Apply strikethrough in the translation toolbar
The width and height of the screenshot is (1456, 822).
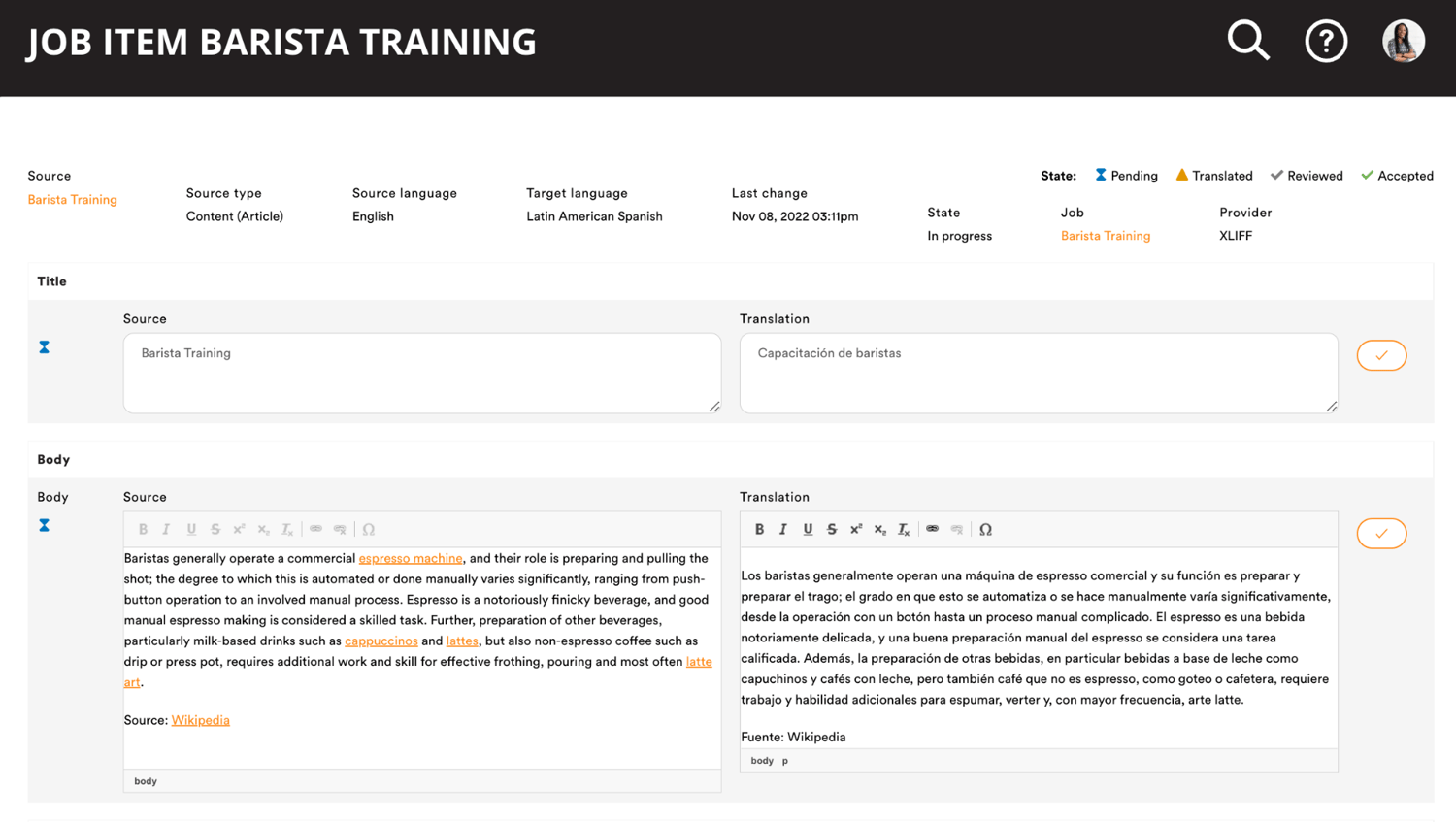pos(832,529)
